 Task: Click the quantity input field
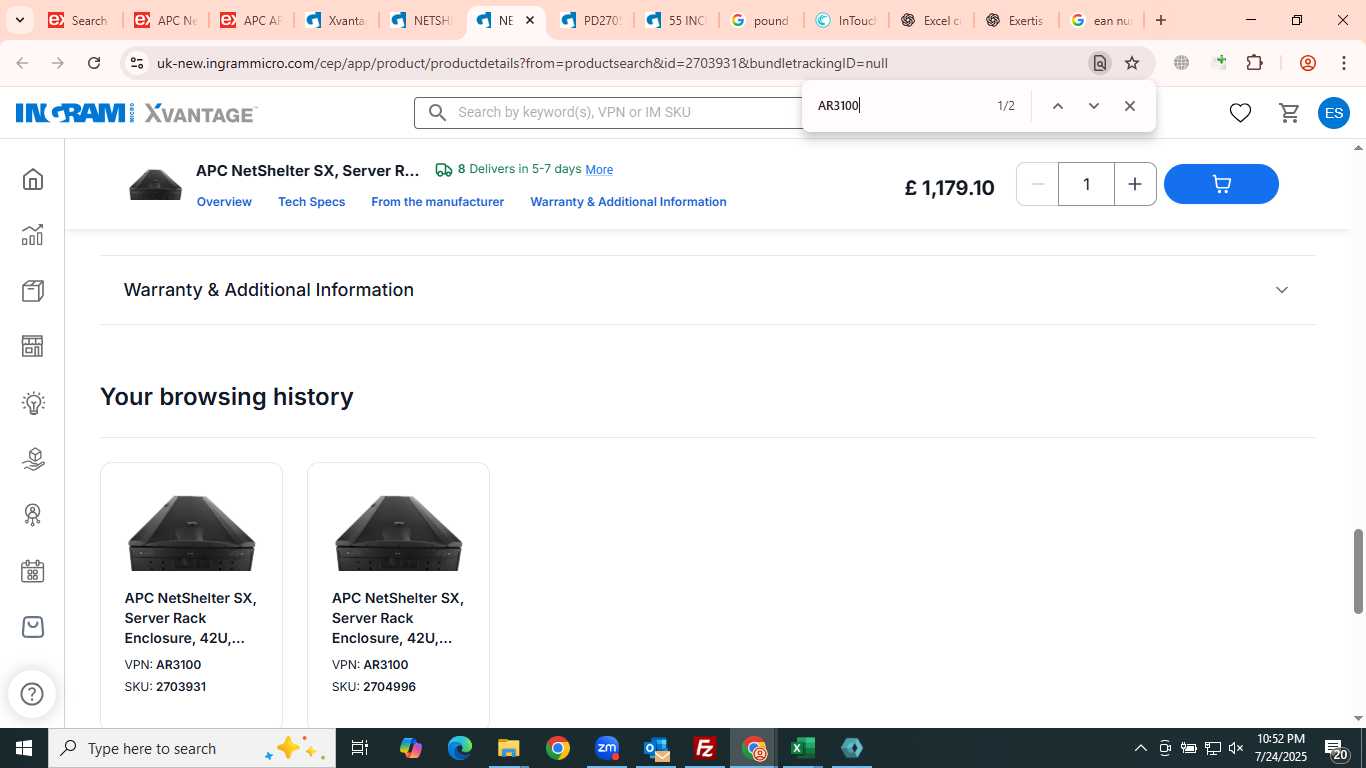[1086, 184]
